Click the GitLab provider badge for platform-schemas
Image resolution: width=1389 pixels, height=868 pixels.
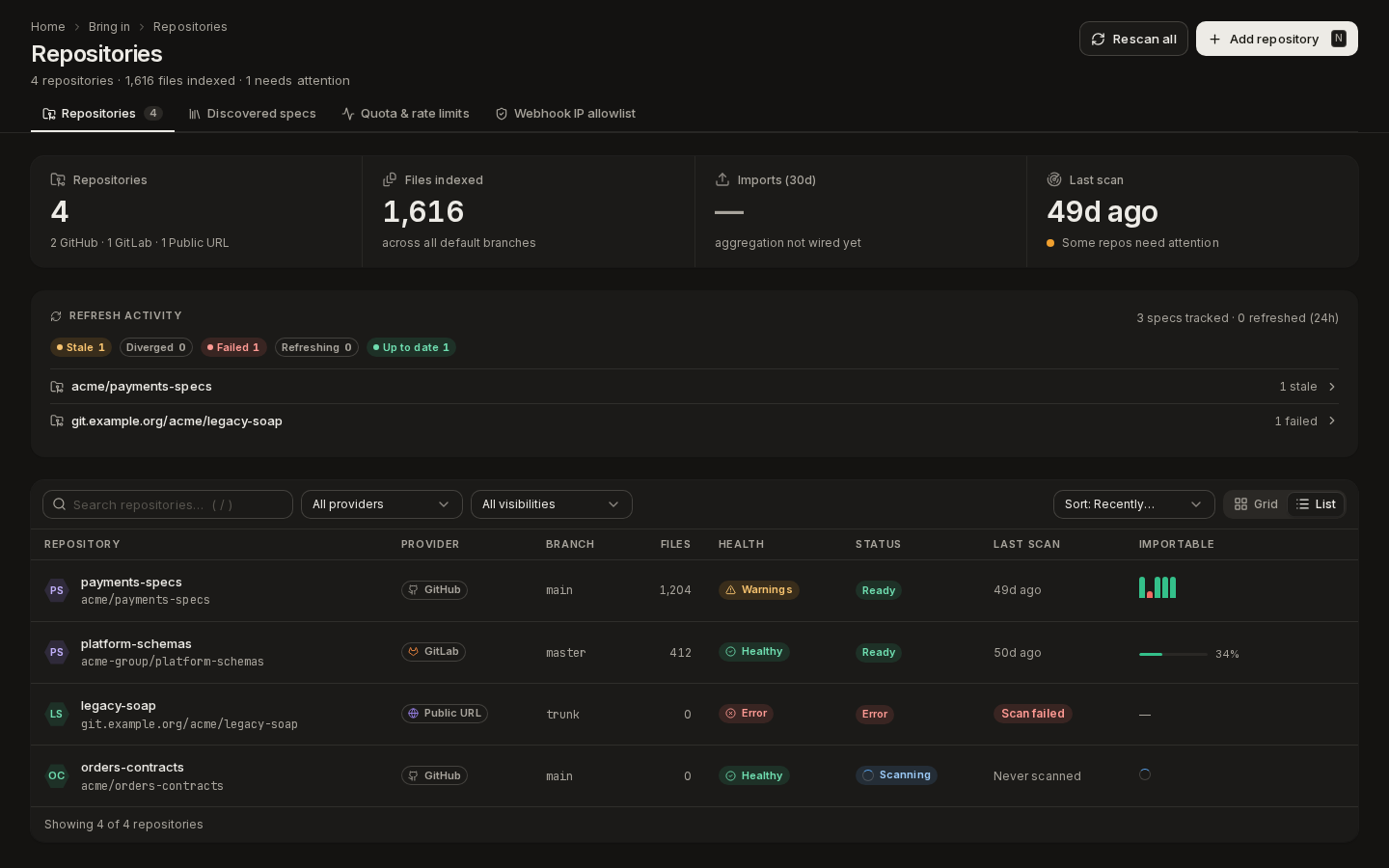(433, 652)
